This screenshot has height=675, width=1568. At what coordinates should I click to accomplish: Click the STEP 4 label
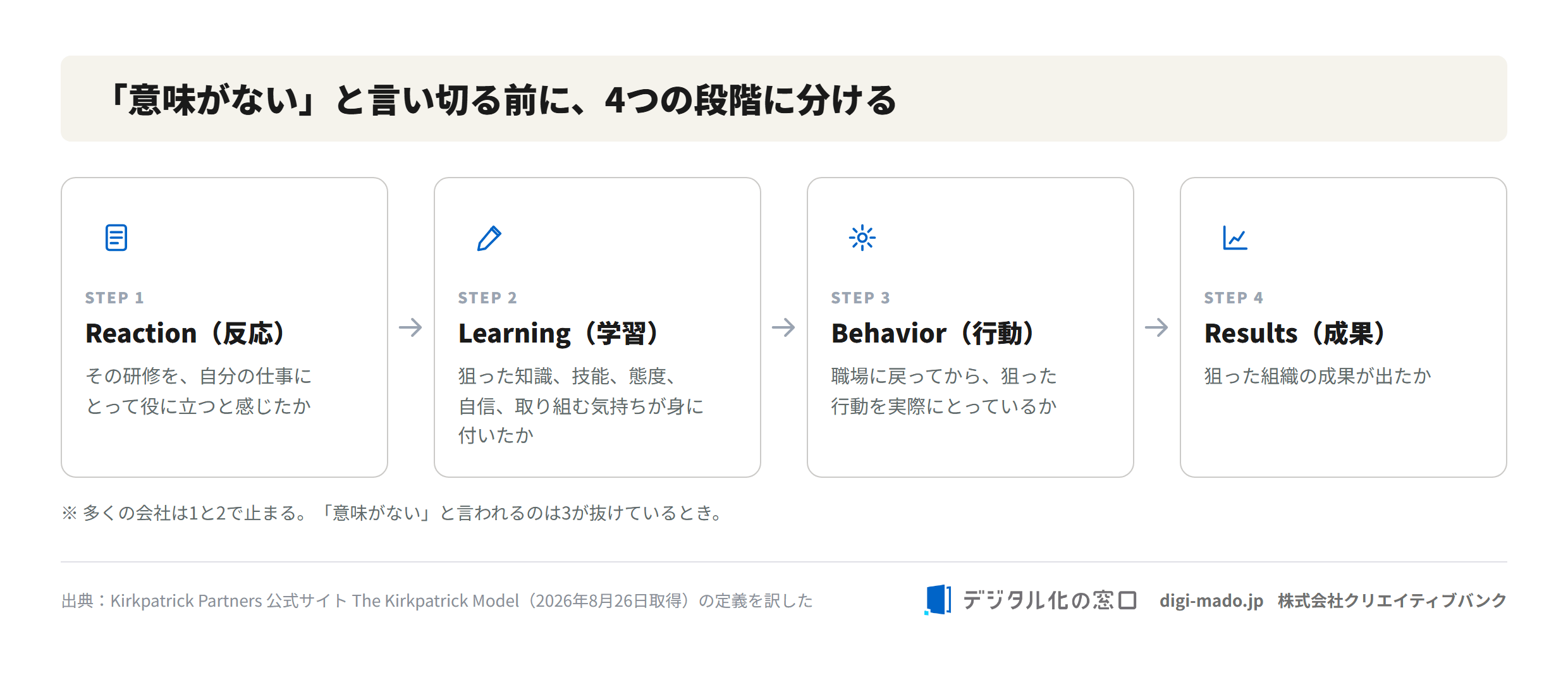coord(1234,298)
